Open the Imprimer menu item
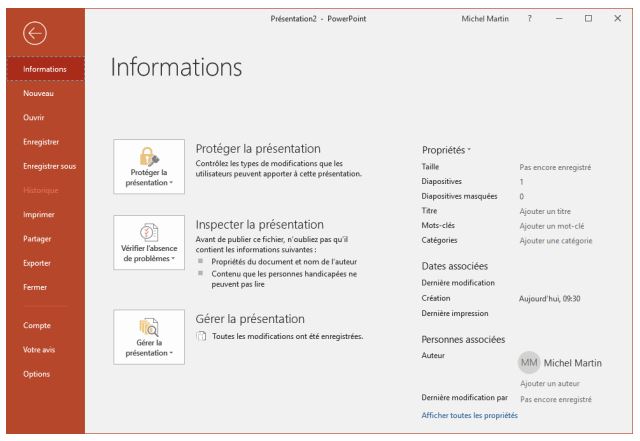 pos(40,214)
